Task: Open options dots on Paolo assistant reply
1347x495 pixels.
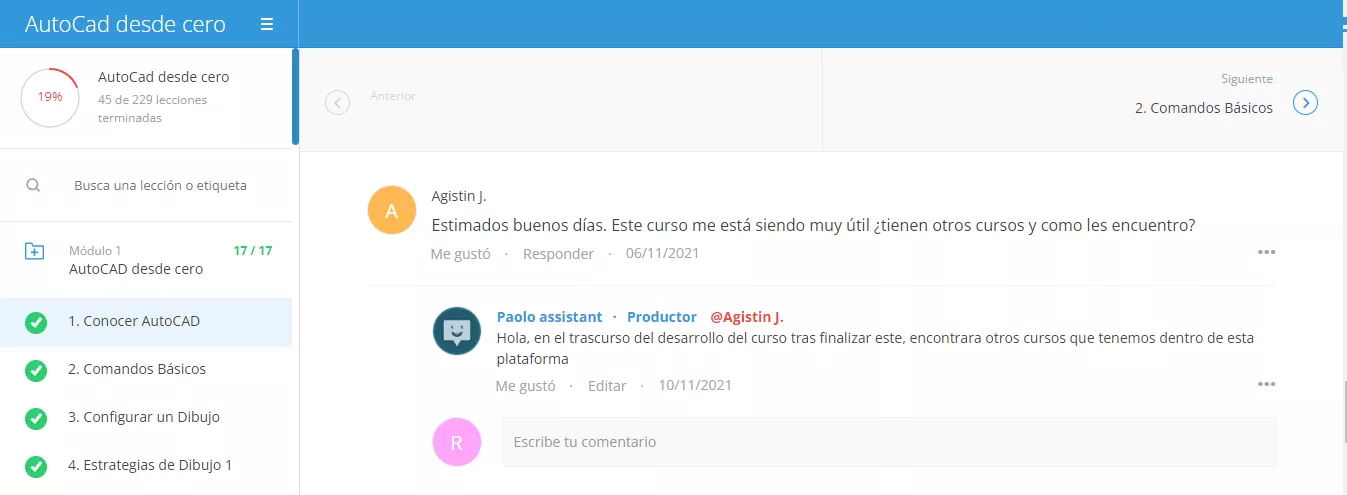Action: [x=1267, y=384]
